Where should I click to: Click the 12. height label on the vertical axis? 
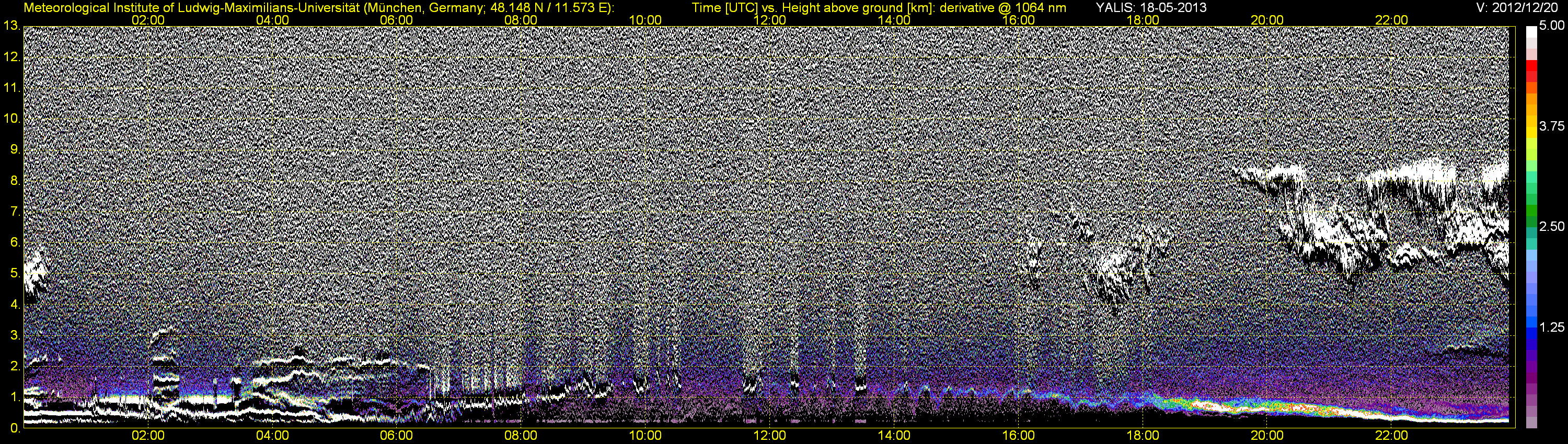[x=12, y=57]
